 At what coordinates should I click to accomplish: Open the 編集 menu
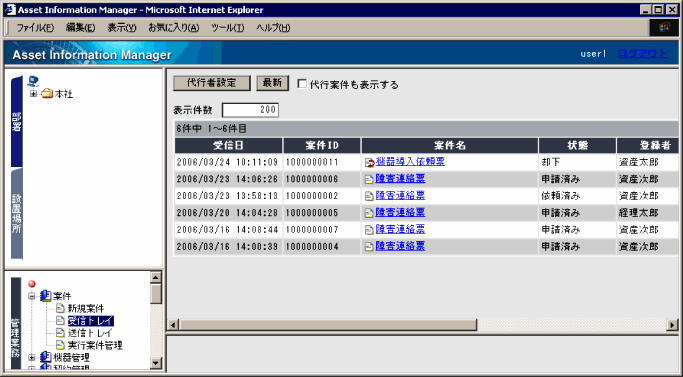click(80, 28)
